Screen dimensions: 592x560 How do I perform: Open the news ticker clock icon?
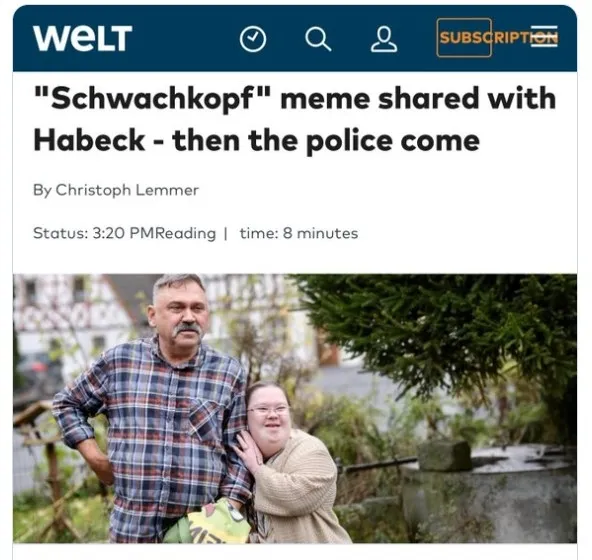[253, 39]
